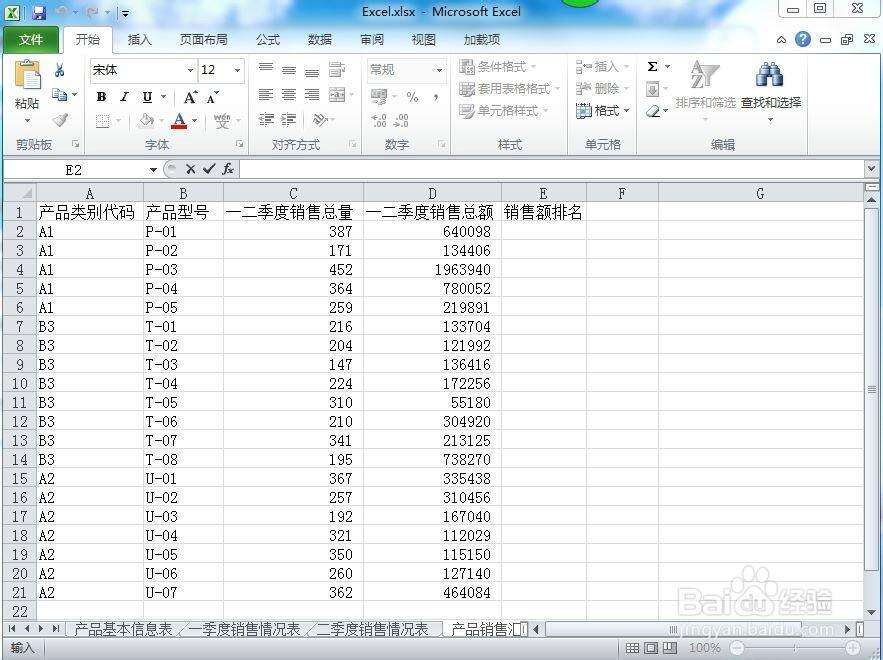Viewport: 883px width, 660px height.
Task: Click Save icon in quick access toolbar
Action: [39, 12]
